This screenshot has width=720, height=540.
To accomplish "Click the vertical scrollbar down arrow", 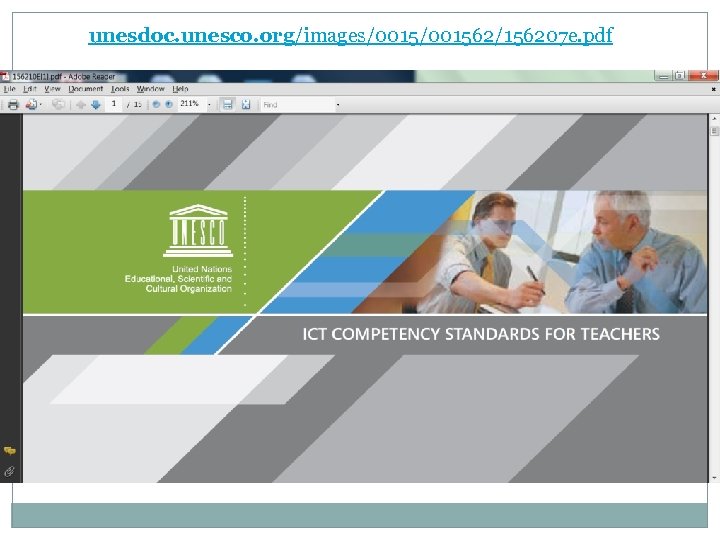I will [714, 478].
